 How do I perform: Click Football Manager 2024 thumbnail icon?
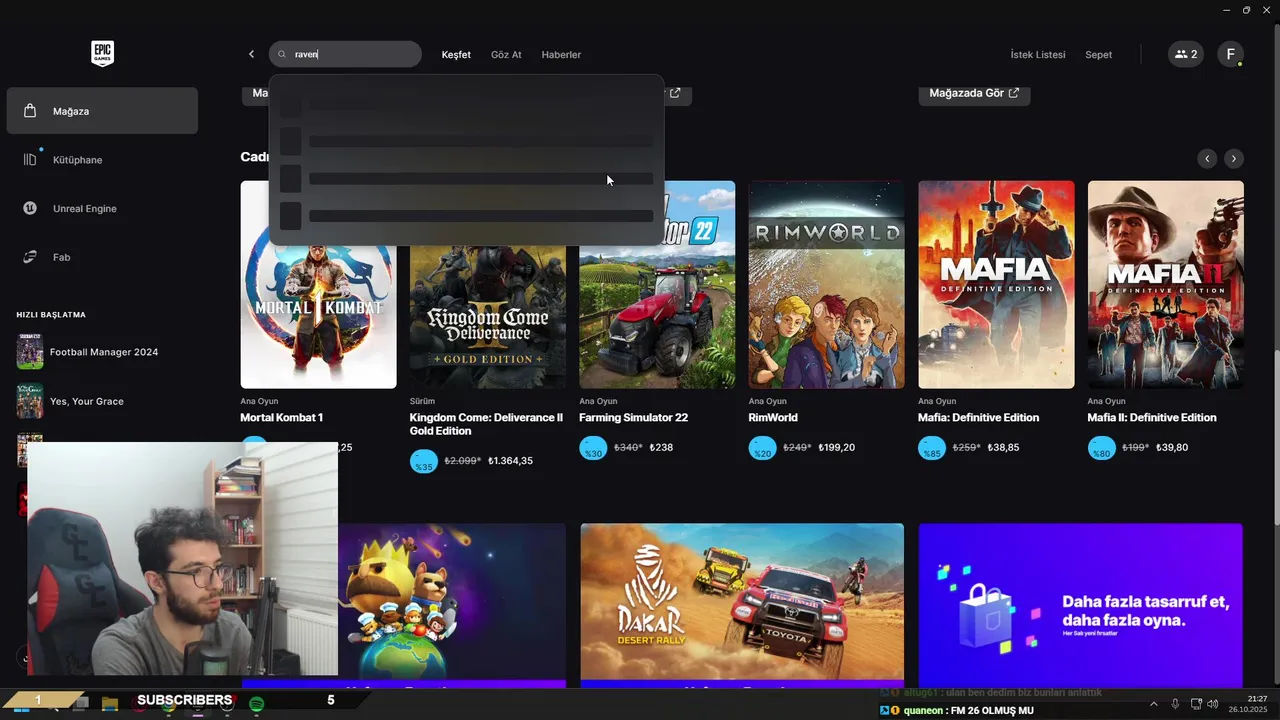30,352
